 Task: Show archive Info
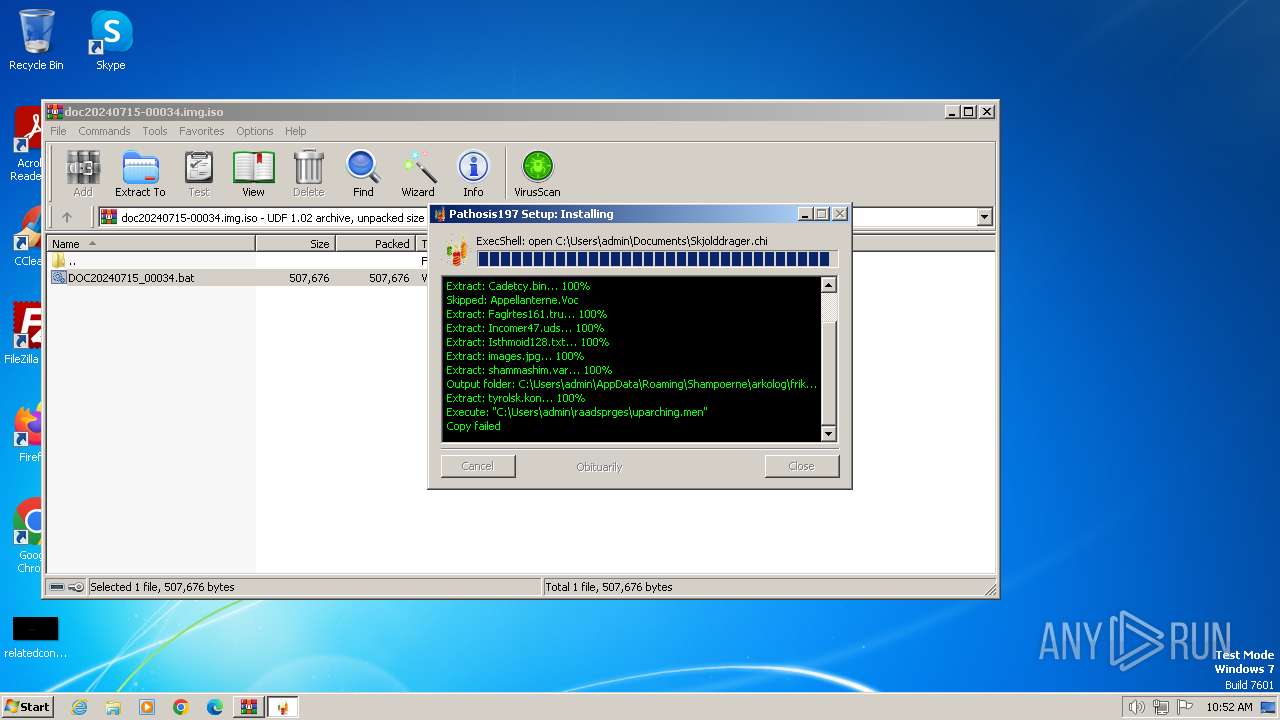(473, 173)
